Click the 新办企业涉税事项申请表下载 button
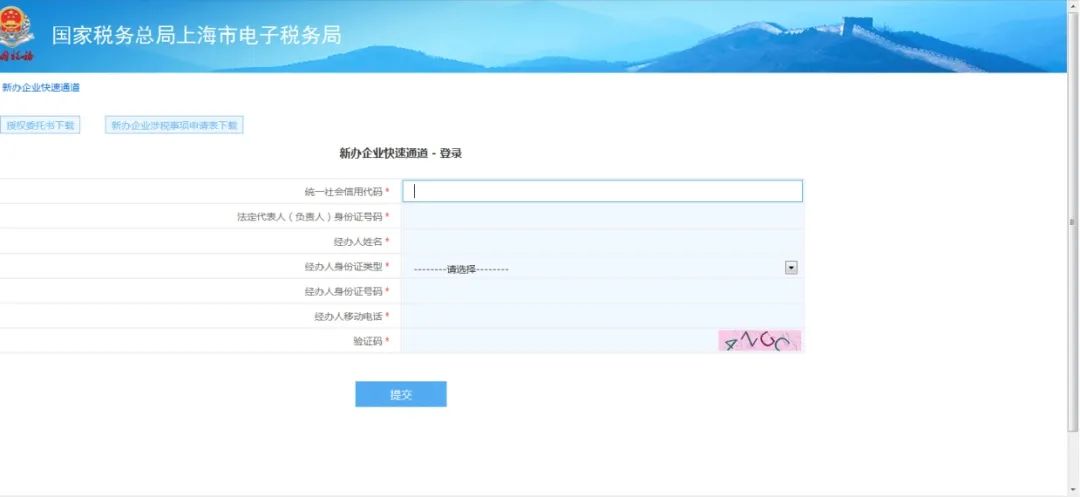 174,125
